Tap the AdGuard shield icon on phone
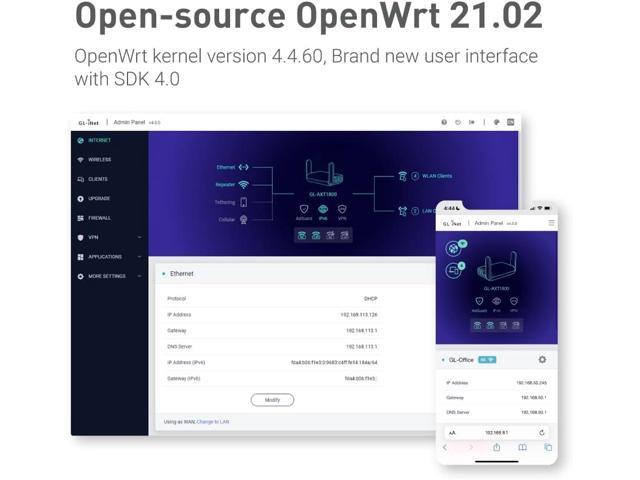 [479, 301]
